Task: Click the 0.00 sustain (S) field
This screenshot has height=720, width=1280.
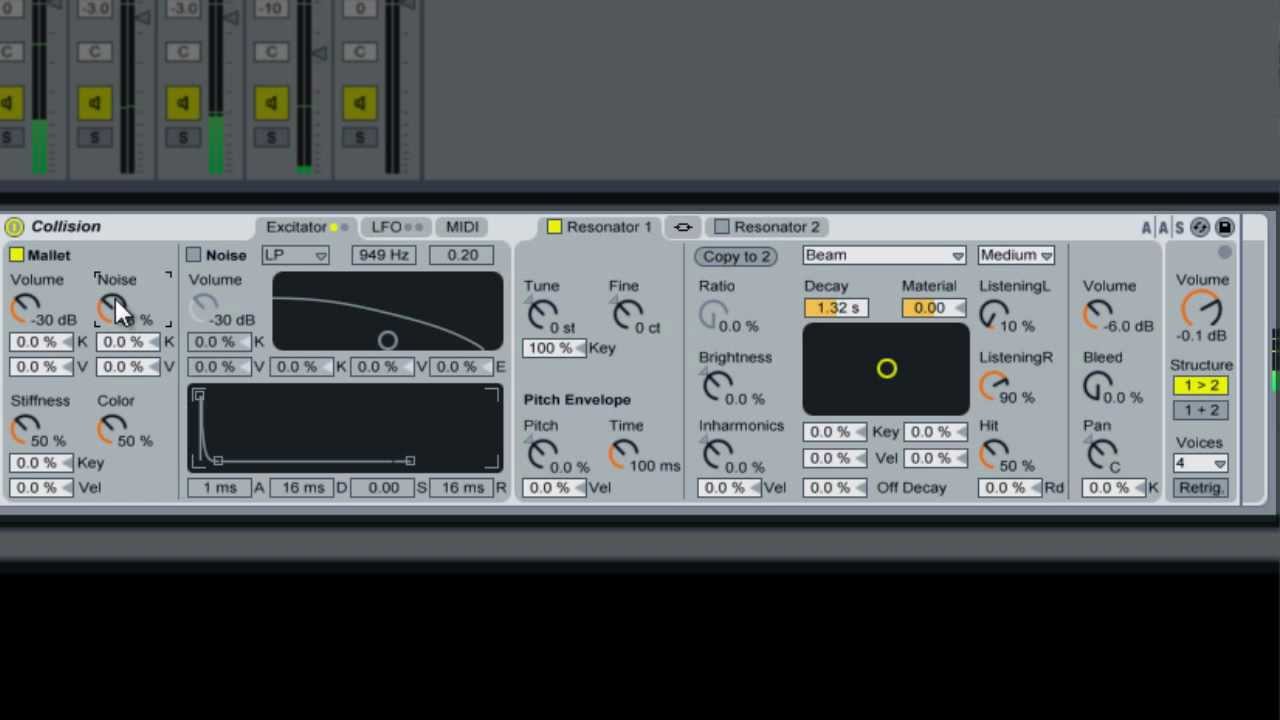Action: [x=382, y=488]
